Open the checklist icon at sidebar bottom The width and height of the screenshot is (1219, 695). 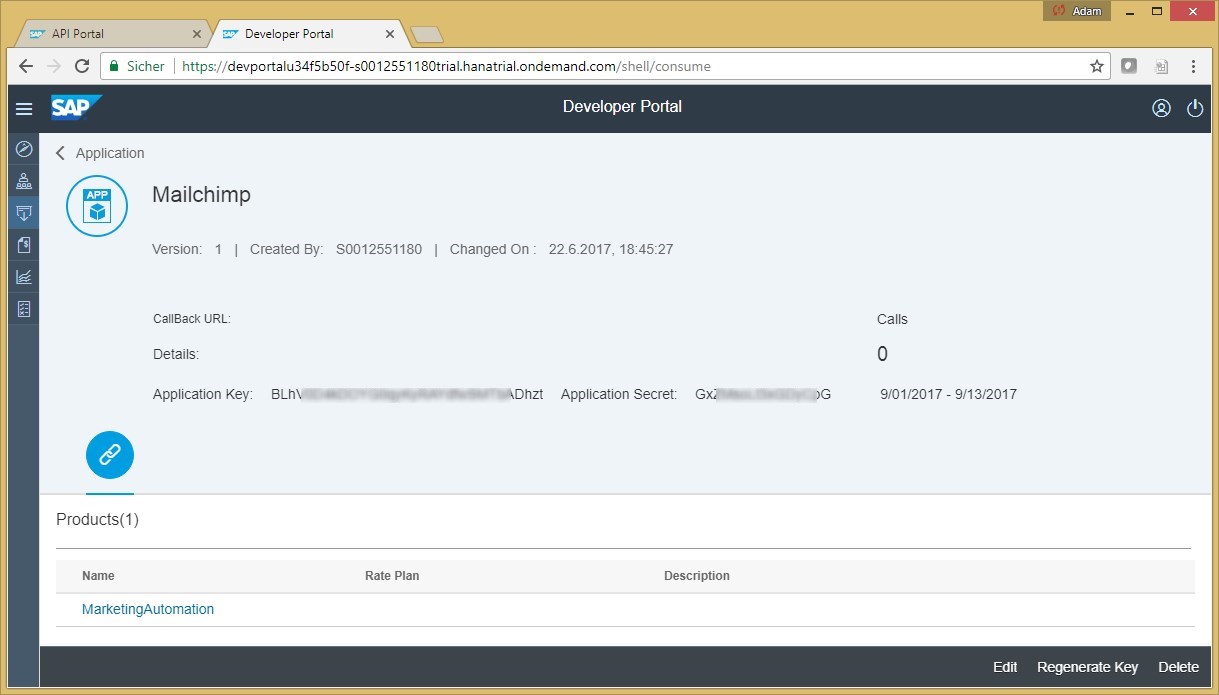coord(23,308)
